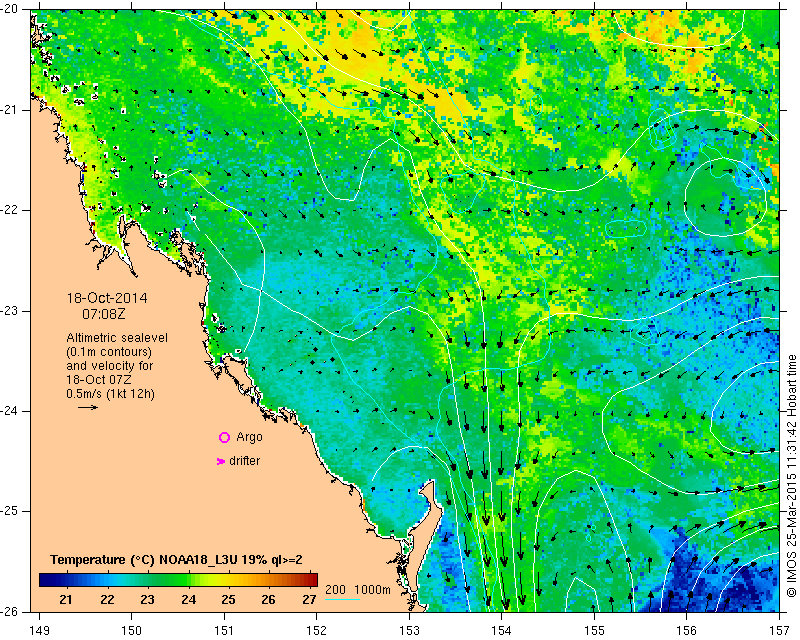Screen dimensions: 800x640
Task: Click latitude axis label -22
Action: pos(9,210)
